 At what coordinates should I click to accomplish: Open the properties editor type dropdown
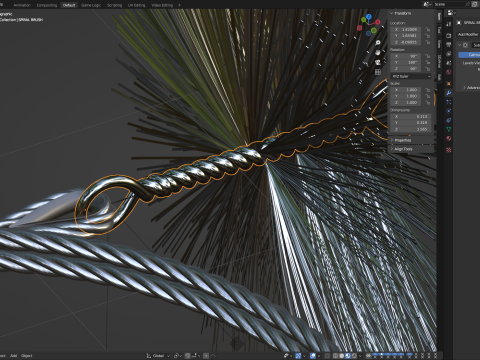click(451, 13)
